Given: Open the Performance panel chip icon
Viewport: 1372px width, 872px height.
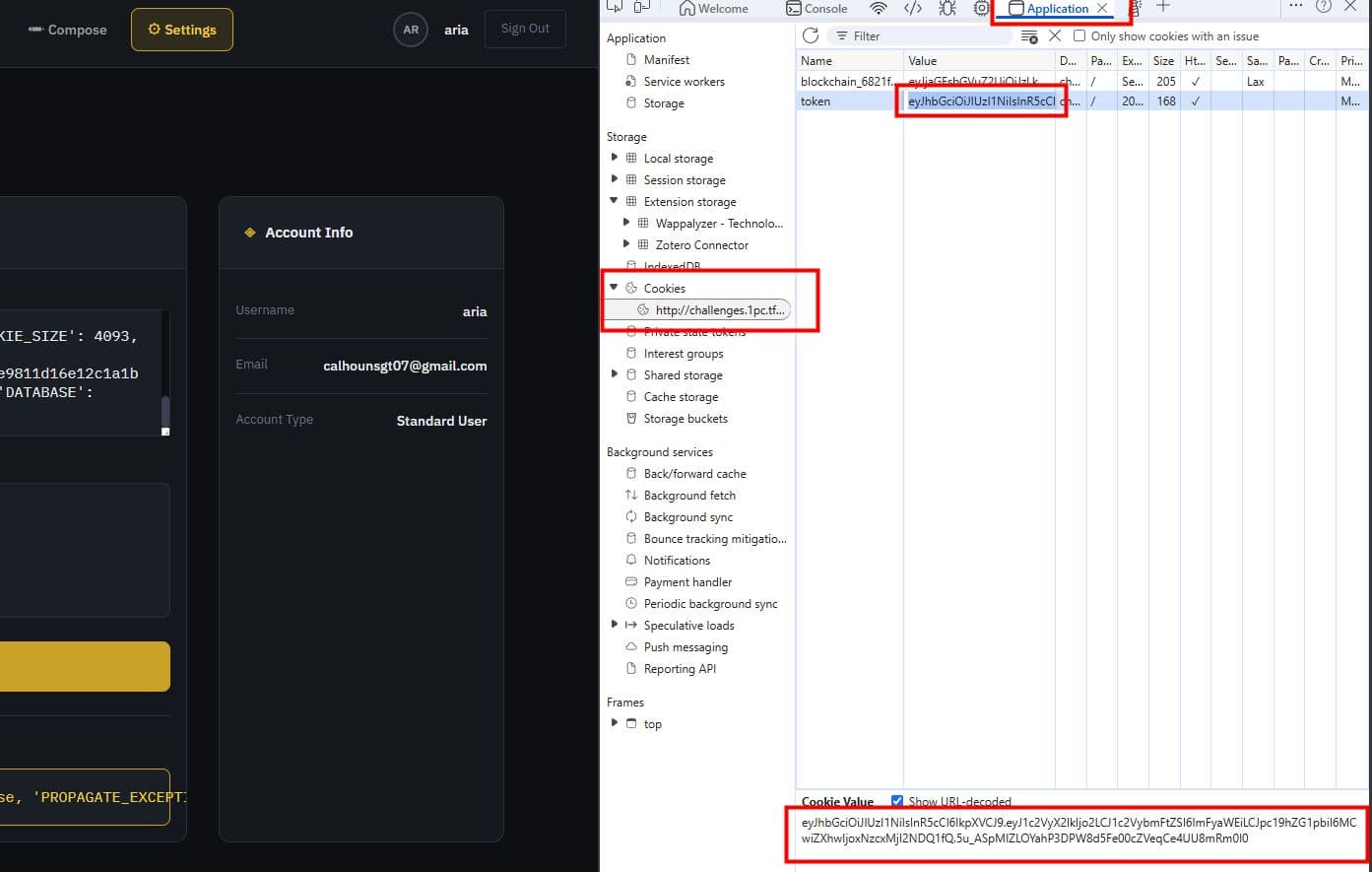Looking at the screenshot, I should click(981, 9).
